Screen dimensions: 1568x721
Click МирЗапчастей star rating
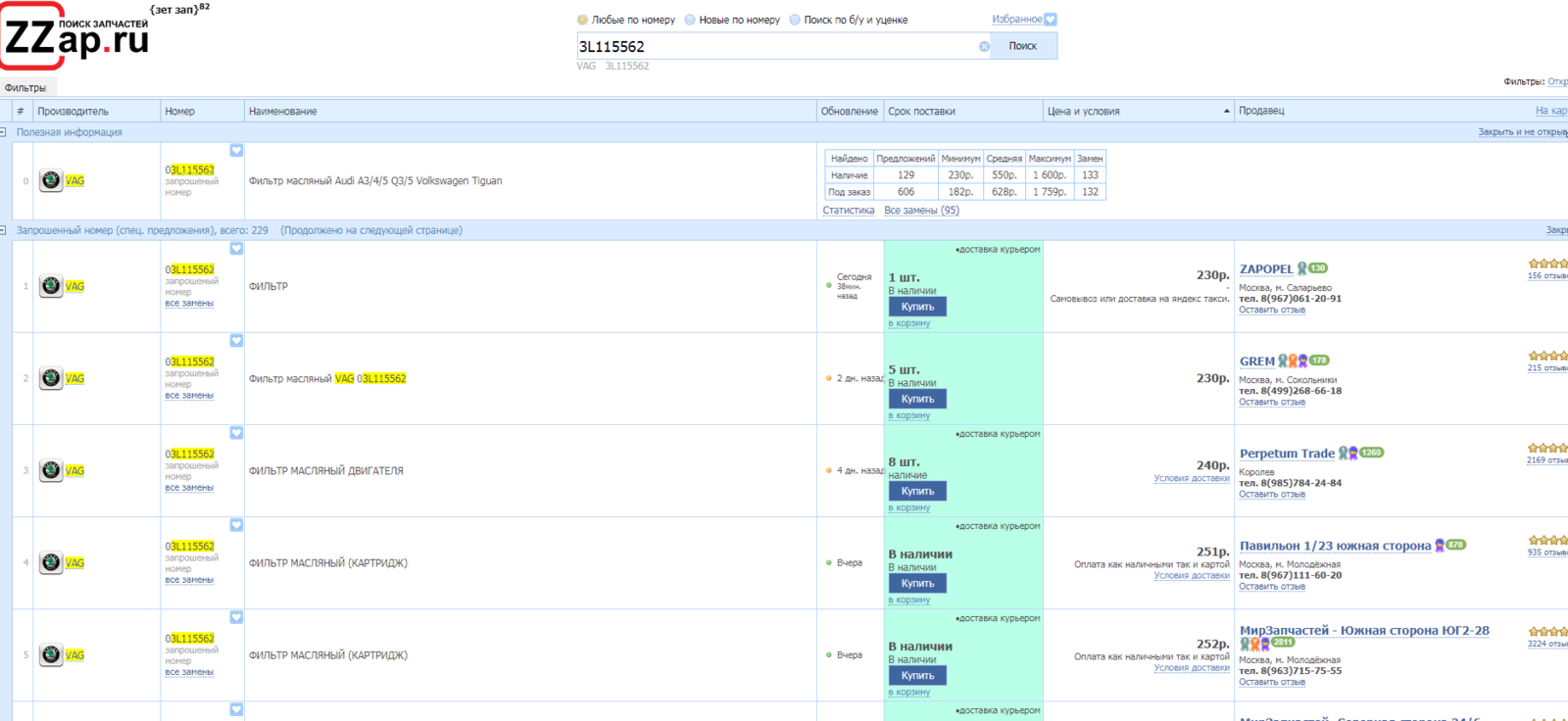tap(1548, 632)
